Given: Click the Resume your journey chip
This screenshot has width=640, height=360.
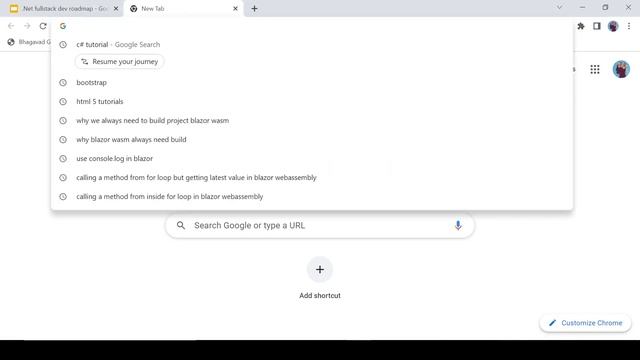Looking at the screenshot, I should pos(120,62).
